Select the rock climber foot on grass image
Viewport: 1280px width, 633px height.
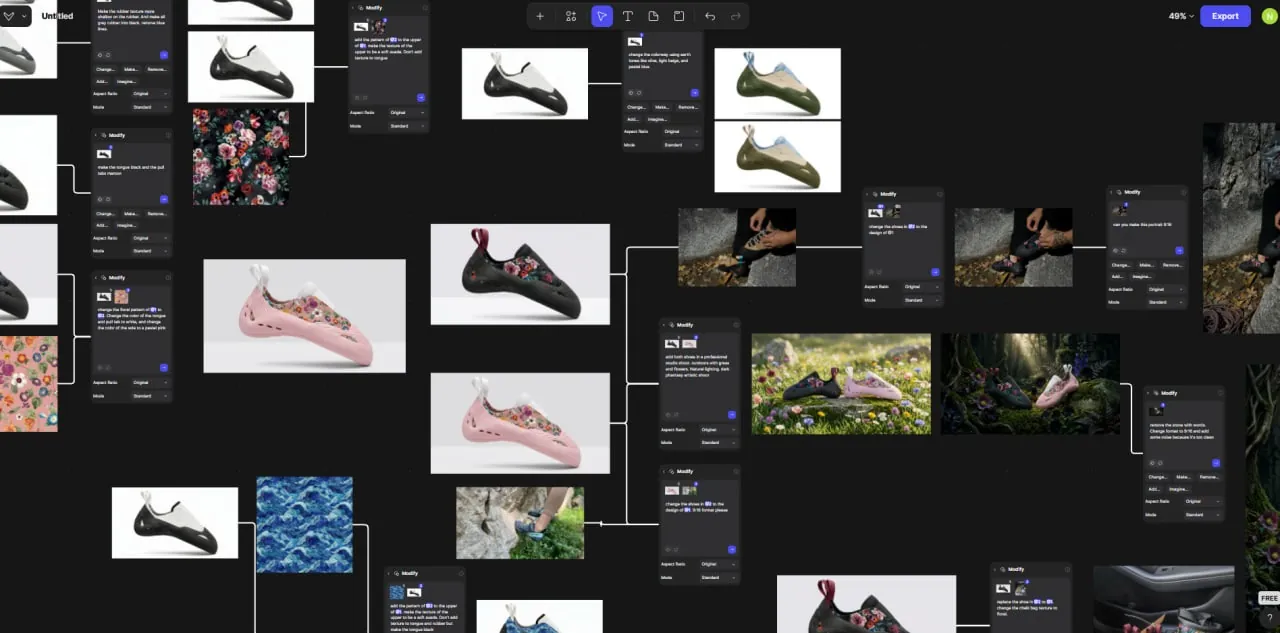(x=520, y=523)
